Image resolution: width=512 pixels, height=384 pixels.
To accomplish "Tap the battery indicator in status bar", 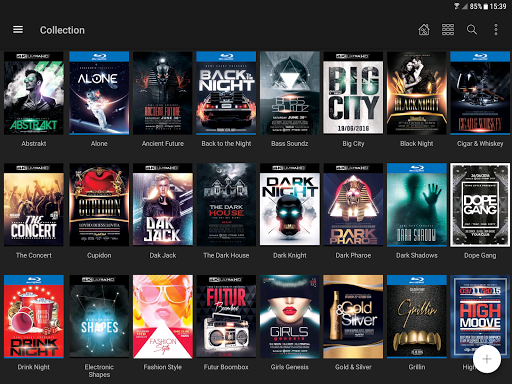I will (x=486, y=6).
